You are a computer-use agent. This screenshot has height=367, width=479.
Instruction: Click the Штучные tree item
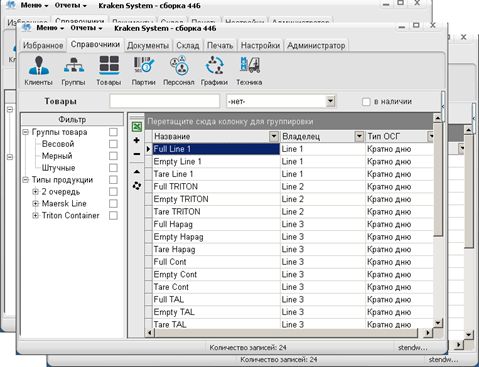tap(58, 168)
